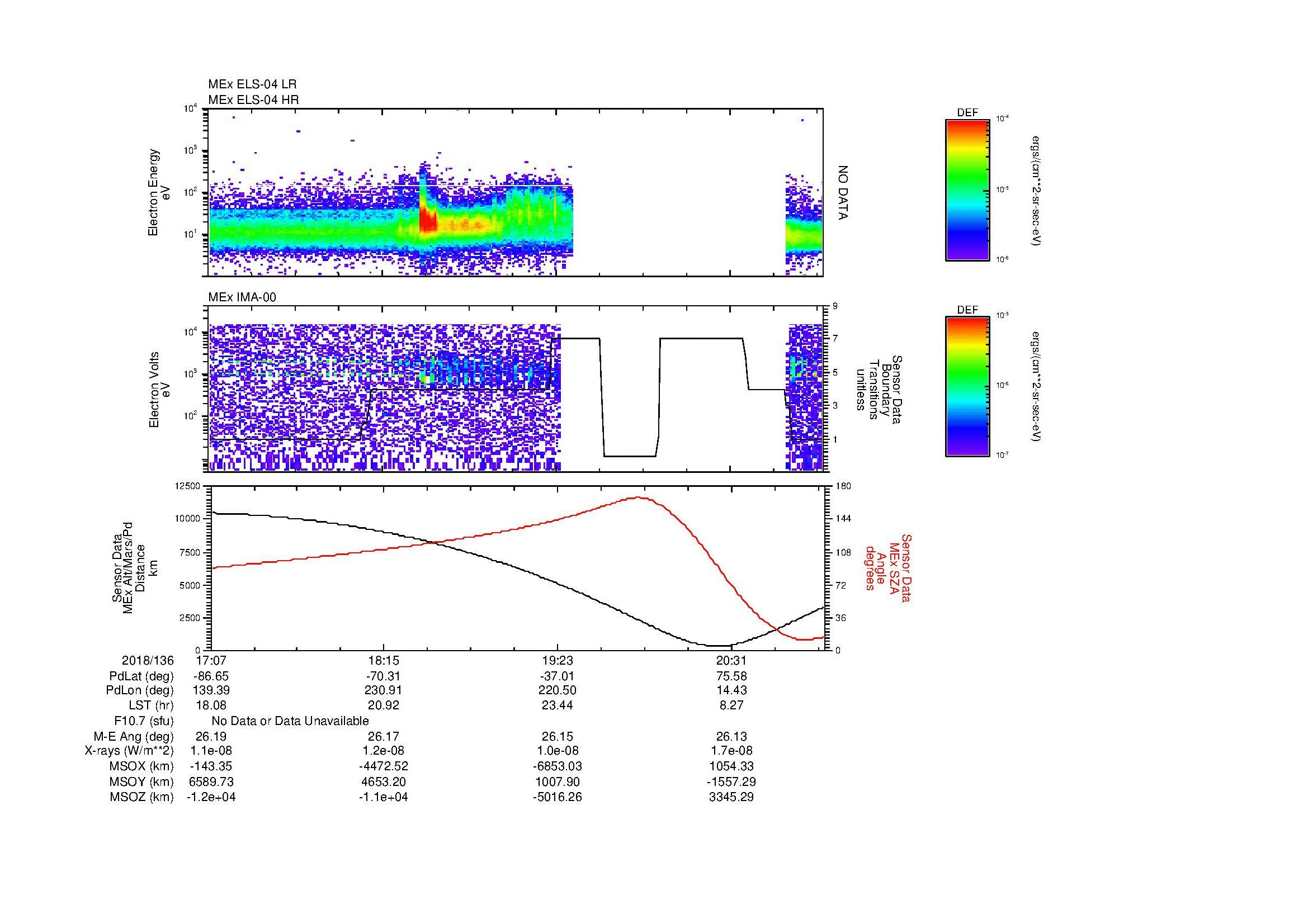Screen dimensions: 1308x924
Task: Click the 'MEx ELS-04 HR' plot title
Action: [x=253, y=99]
